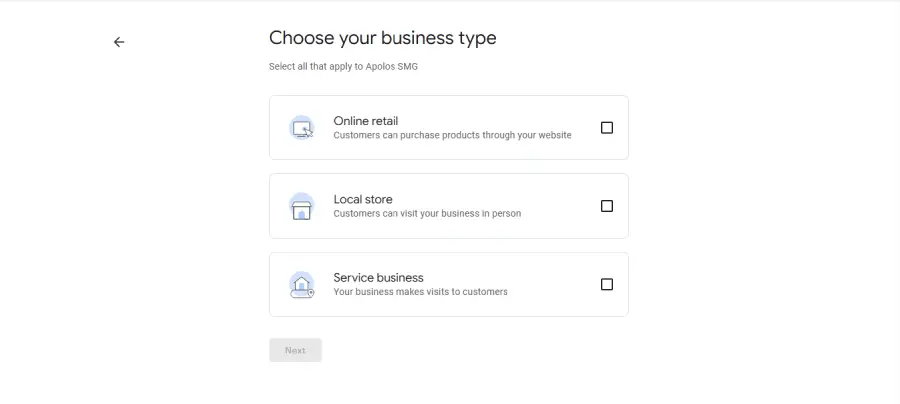The height and width of the screenshot is (404, 900).
Task: Select the 'Local store' title text
Action: pyautogui.click(x=363, y=199)
